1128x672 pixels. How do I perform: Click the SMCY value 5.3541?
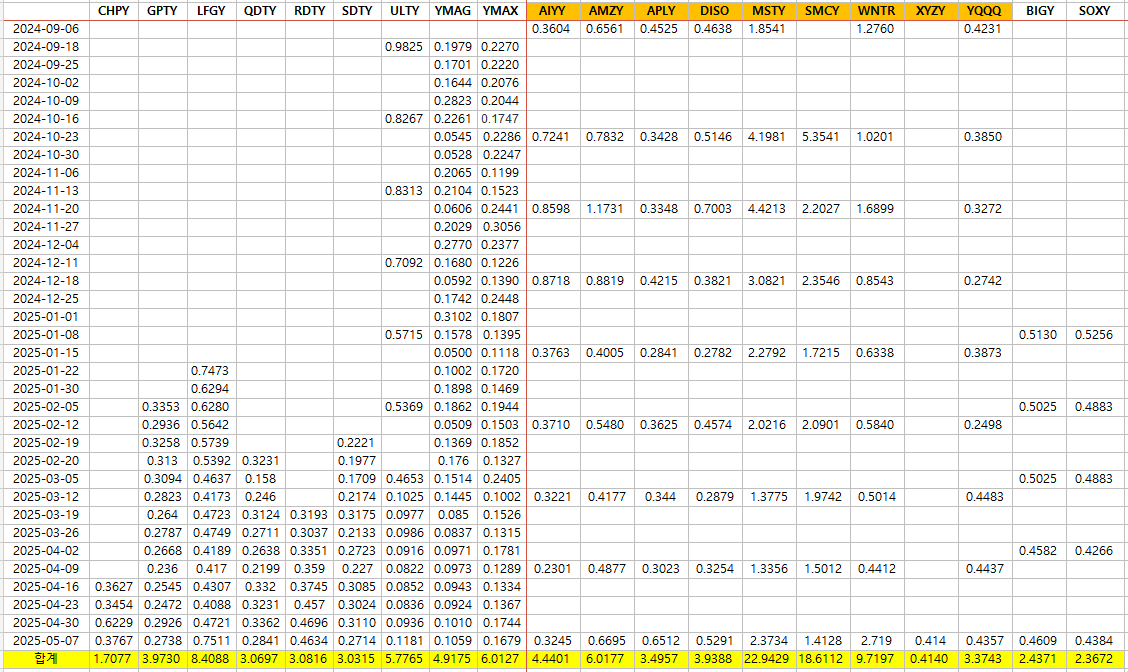822,137
